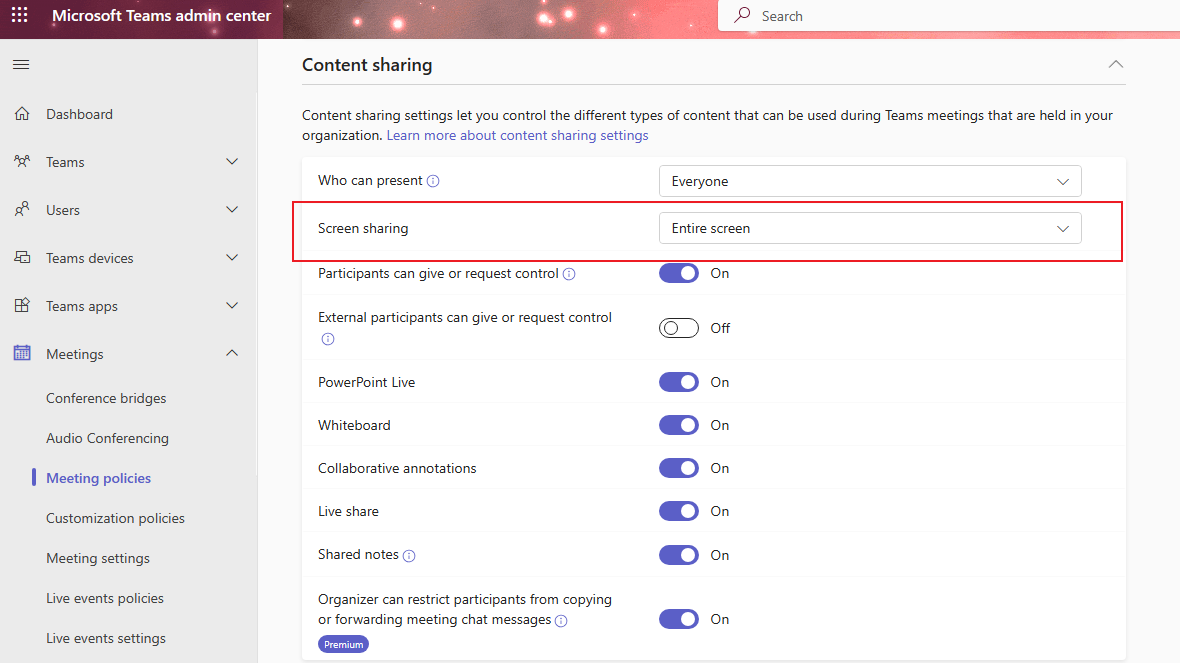This screenshot has width=1180, height=663.
Task: Click the Teams apps icon in sidebar
Action: point(21,306)
